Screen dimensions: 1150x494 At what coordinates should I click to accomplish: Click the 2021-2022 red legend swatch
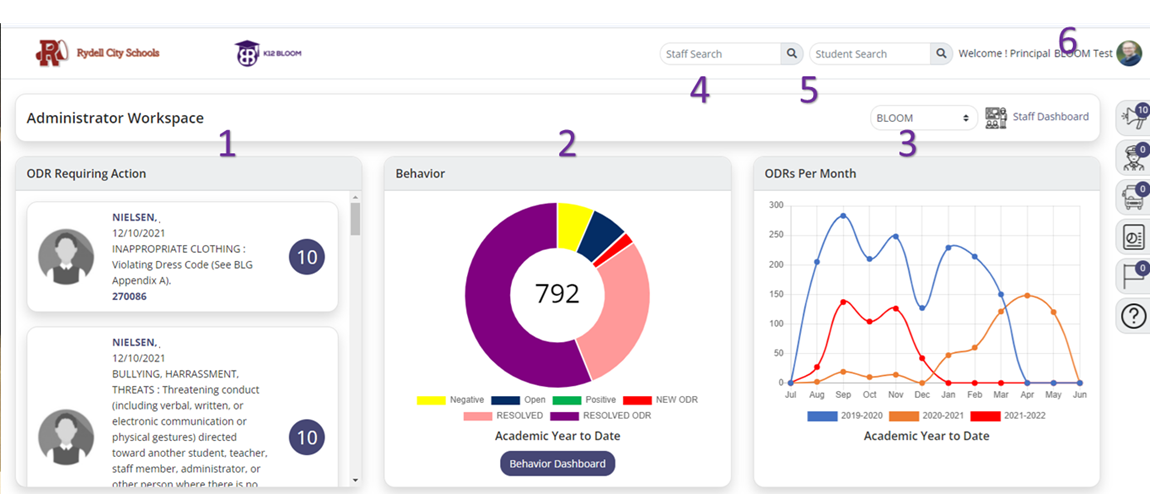(x=985, y=416)
